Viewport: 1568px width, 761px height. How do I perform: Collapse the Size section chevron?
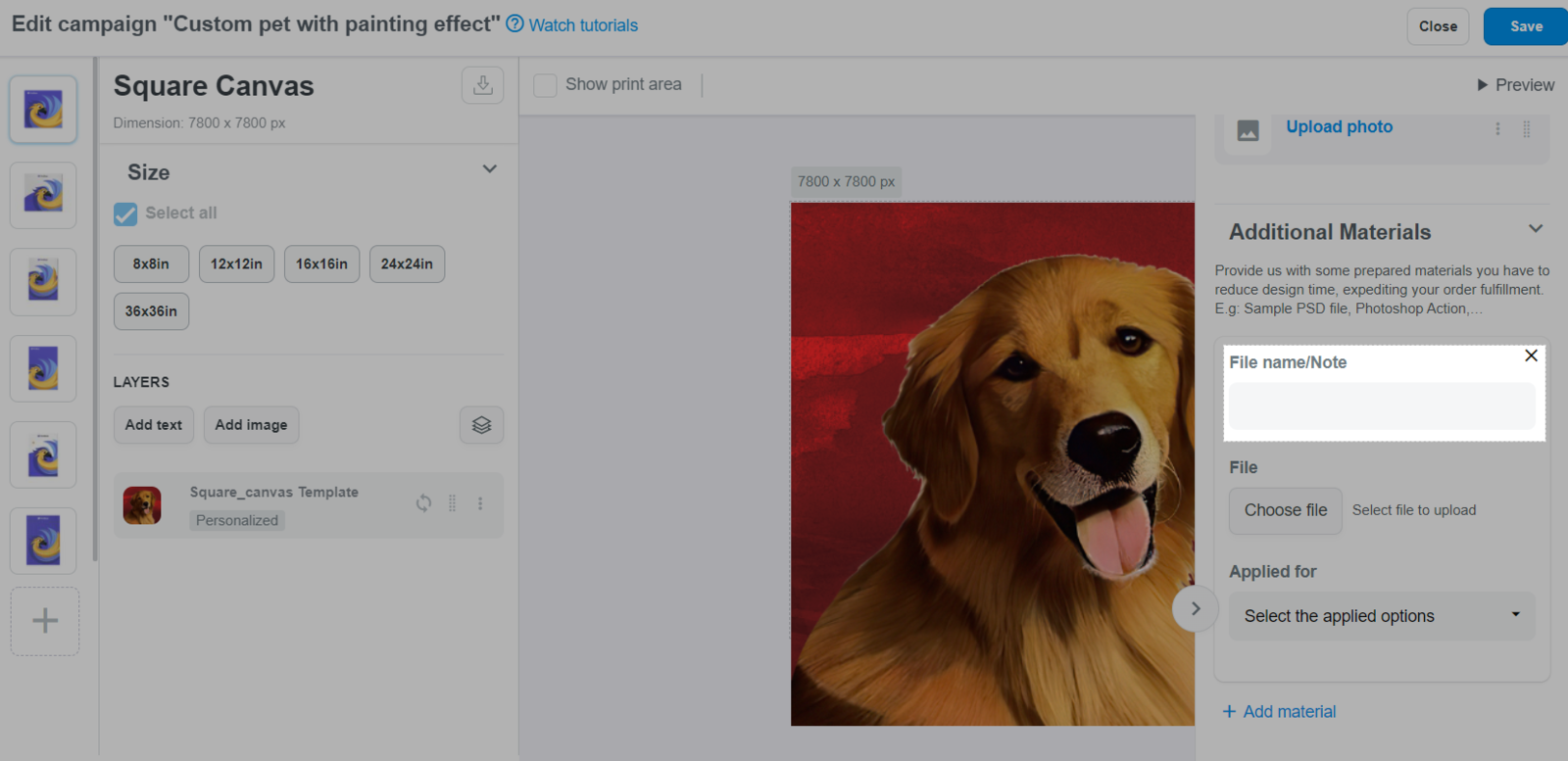(489, 169)
